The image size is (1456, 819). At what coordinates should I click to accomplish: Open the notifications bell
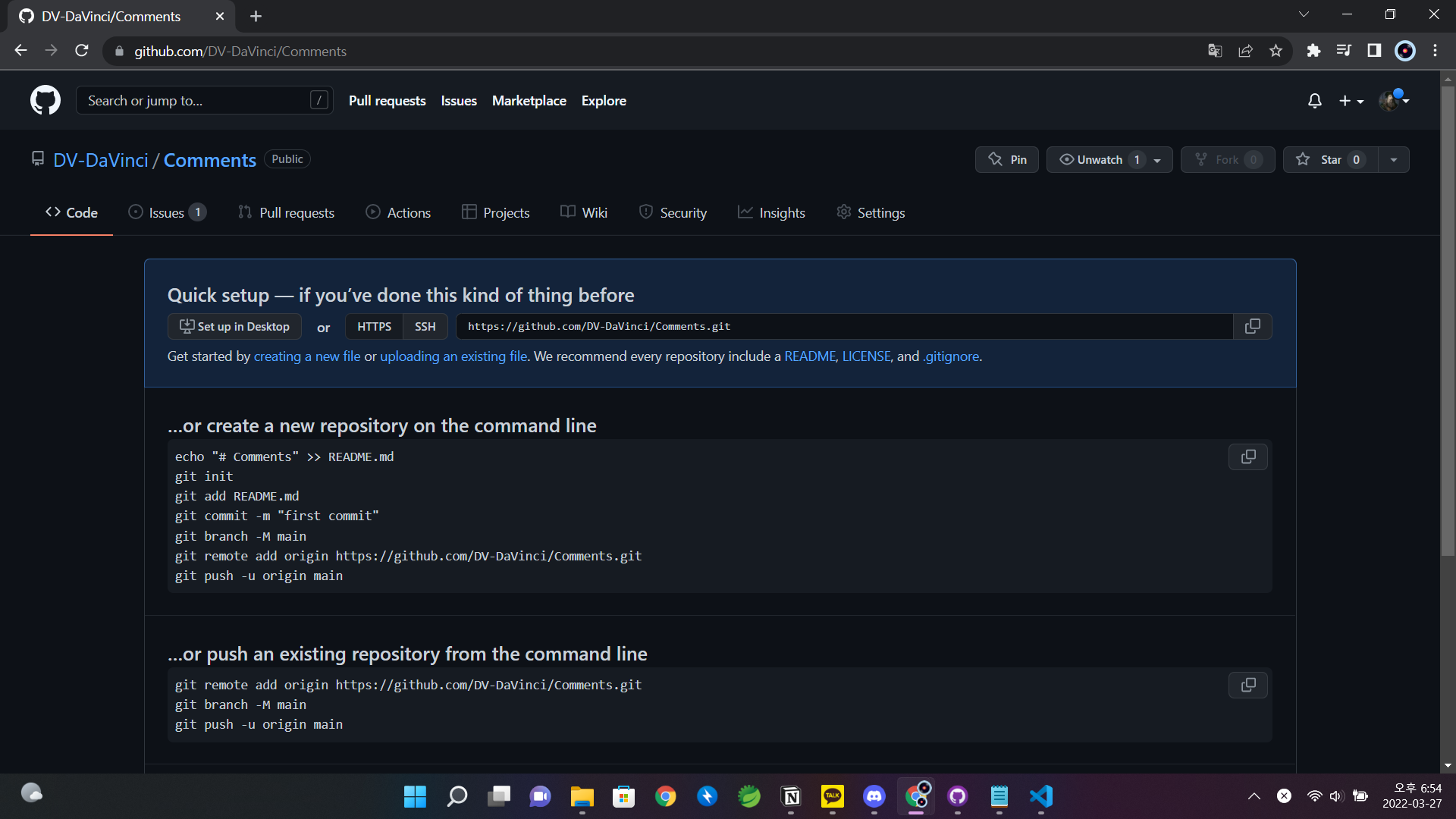1315,101
